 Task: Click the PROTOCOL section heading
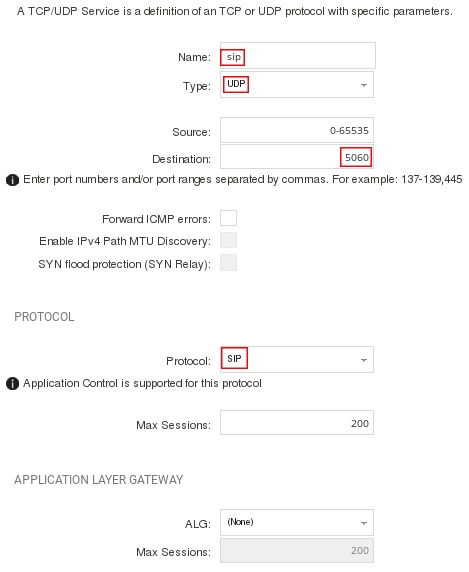coord(44,317)
